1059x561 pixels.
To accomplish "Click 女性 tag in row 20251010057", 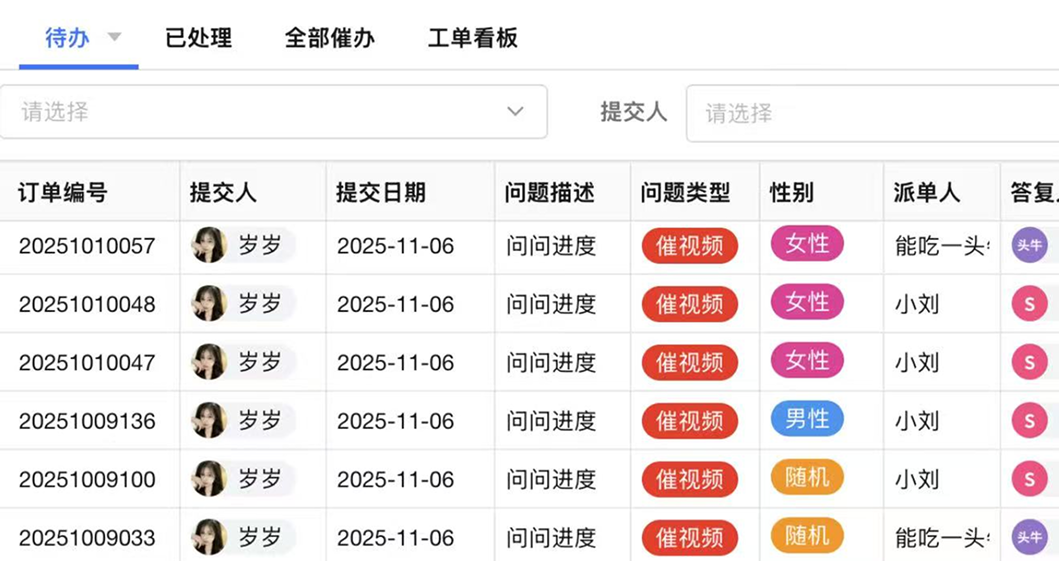I will tap(807, 244).
